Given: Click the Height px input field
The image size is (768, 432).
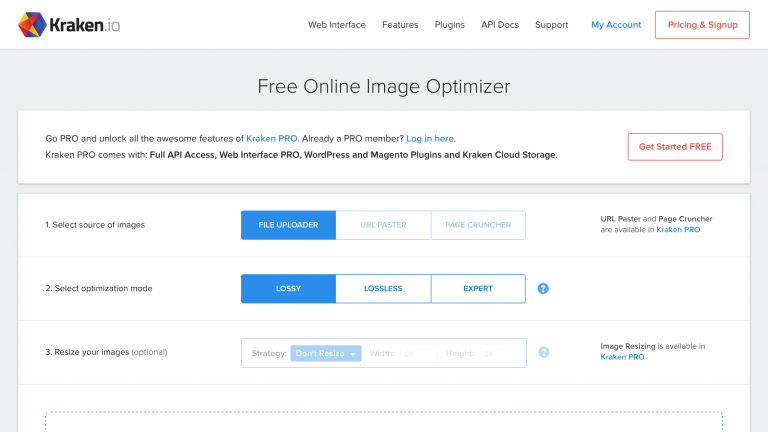Looking at the screenshot, I should point(499,353).
